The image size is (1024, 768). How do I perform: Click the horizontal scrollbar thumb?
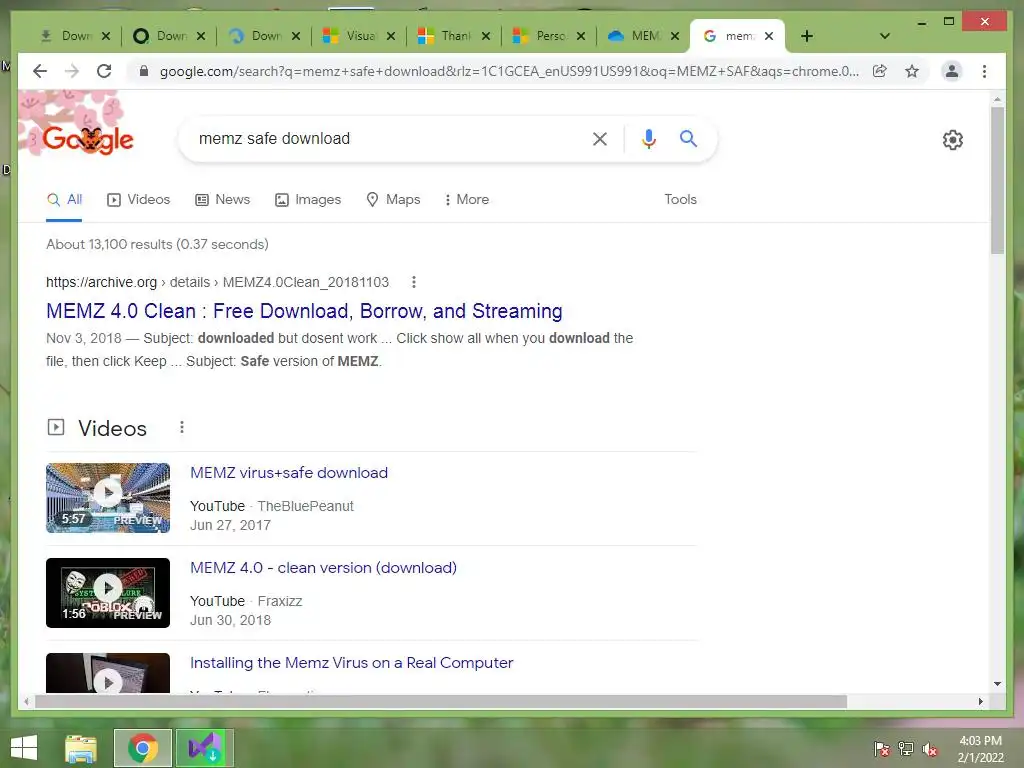click(441, 701)
